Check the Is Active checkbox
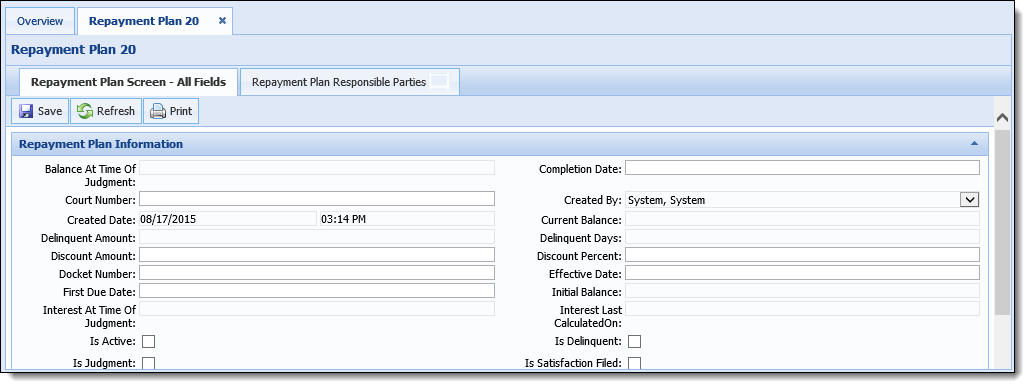 [x=148, y=341]
